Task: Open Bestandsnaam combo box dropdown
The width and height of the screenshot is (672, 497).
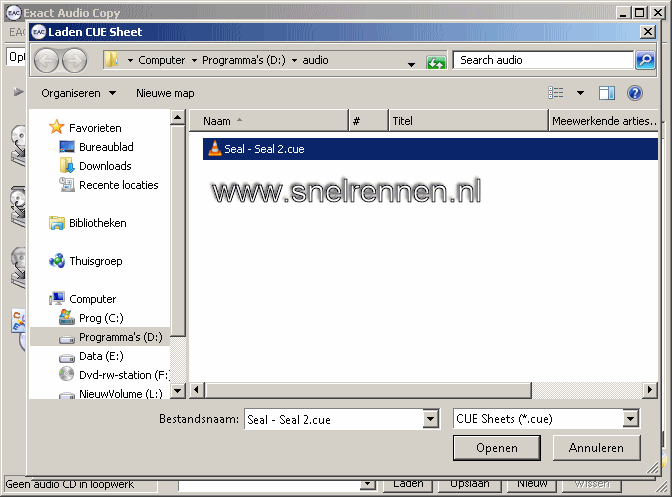Action: pos(431,419)
